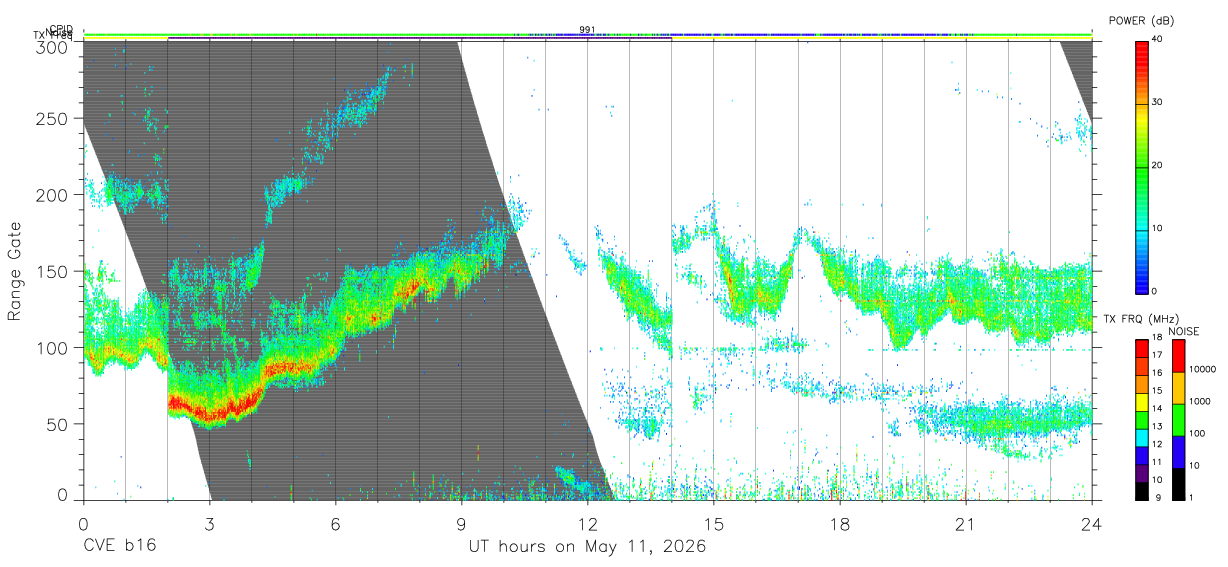Click the yellow swatch in the TX FRQ legend
This screenshot has height=567, width=1228.
(x=1141, y=401)
